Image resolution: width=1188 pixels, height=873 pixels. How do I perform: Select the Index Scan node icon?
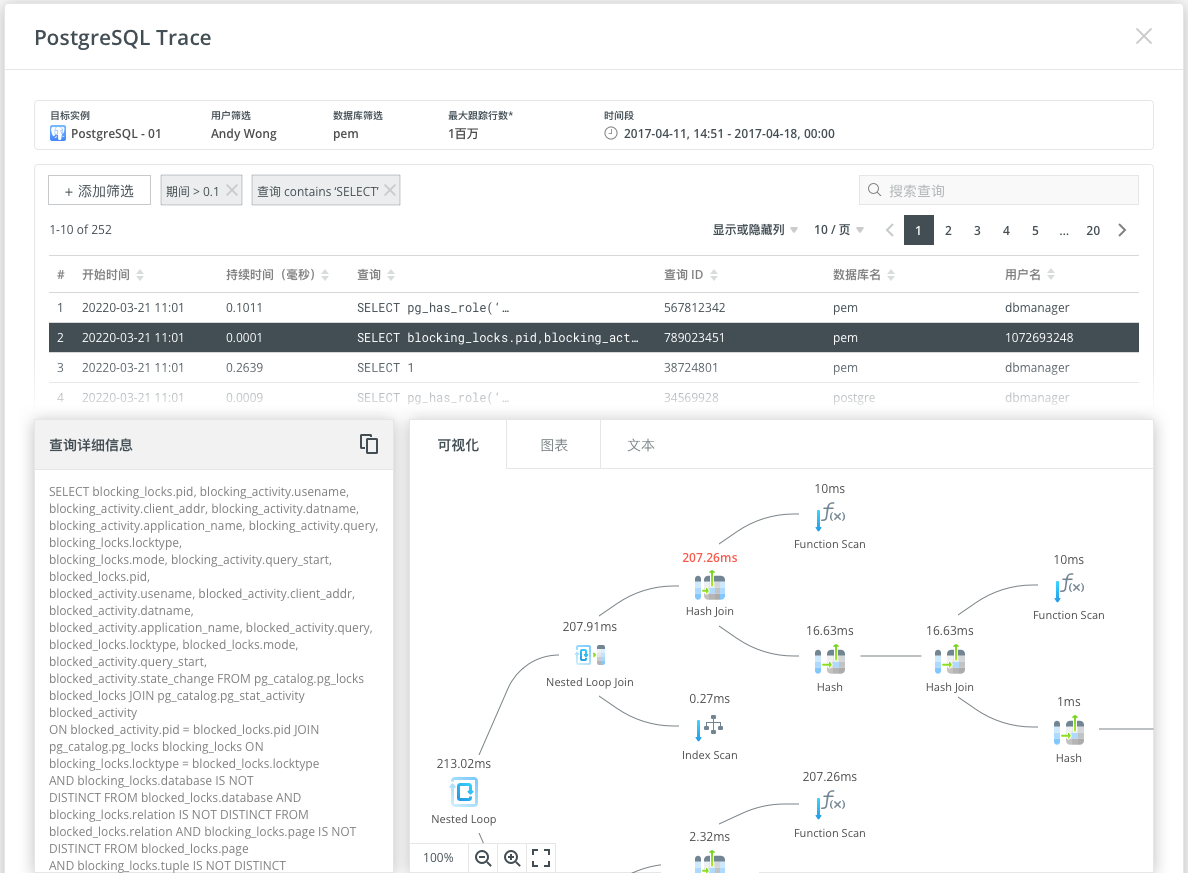710,728
